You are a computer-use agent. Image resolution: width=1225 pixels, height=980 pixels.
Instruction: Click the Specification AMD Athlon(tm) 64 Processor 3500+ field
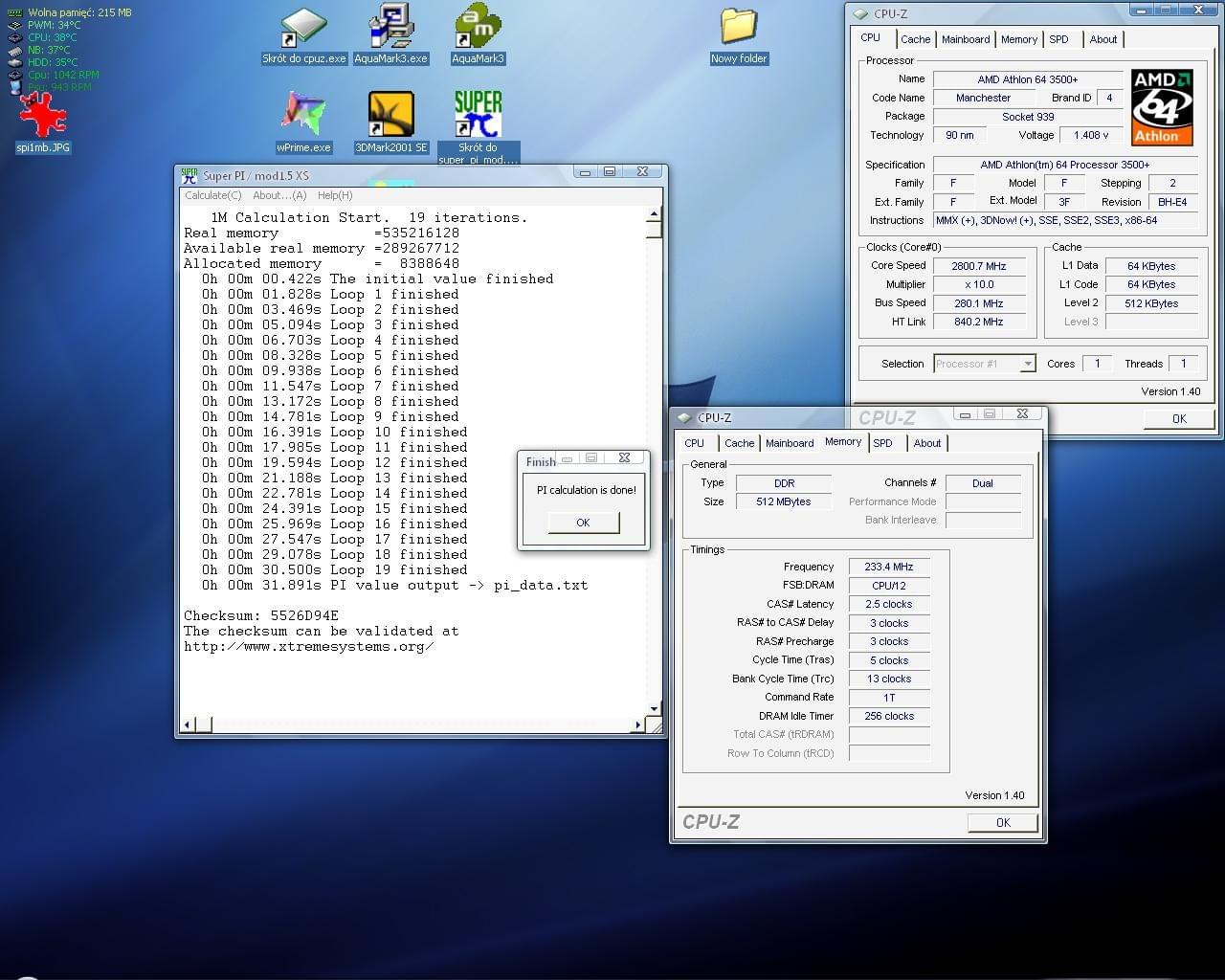(1065, 165)
